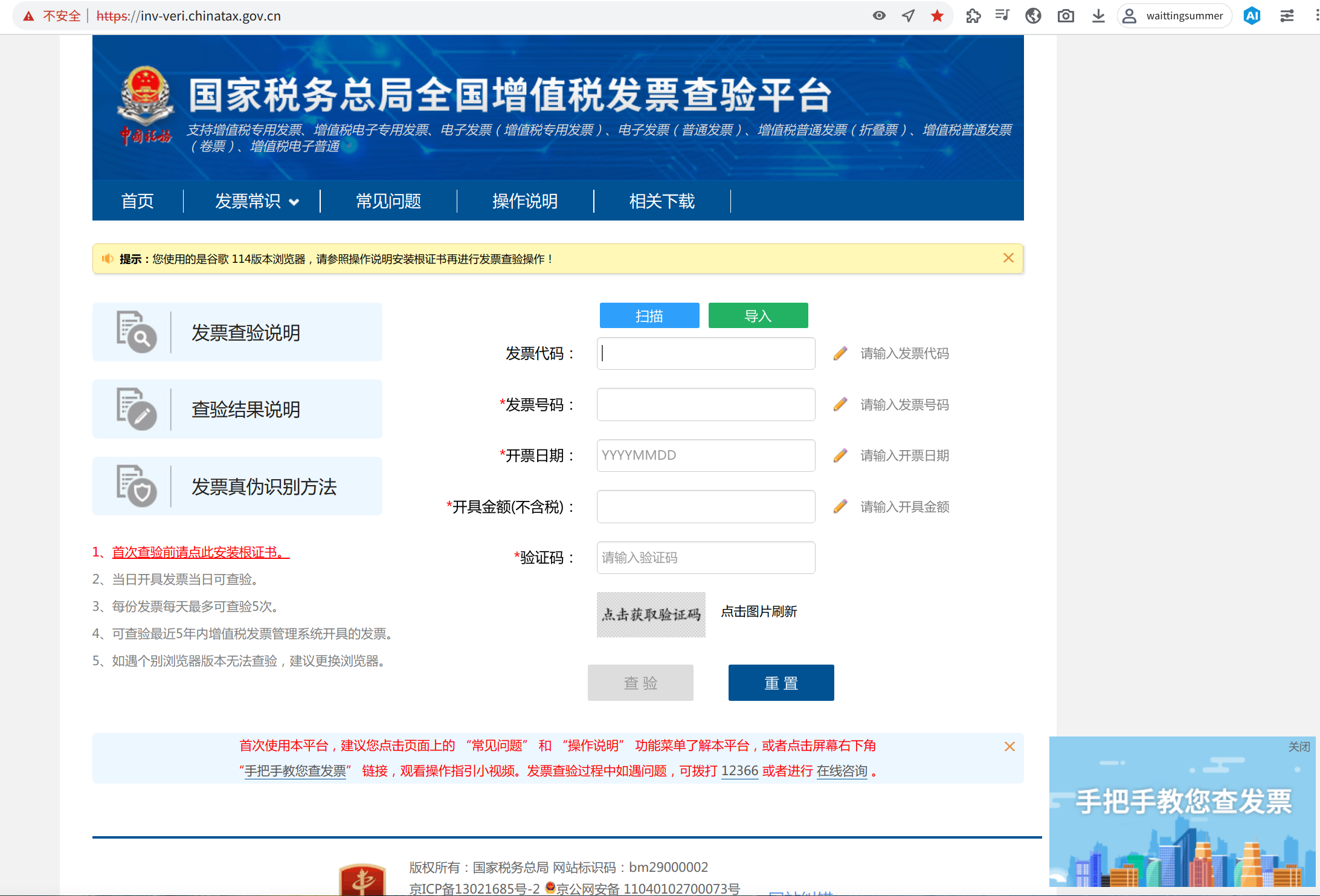1320x896 pixels.
Task: Focus the 发票代码 input field
Action: coord(706,353)
